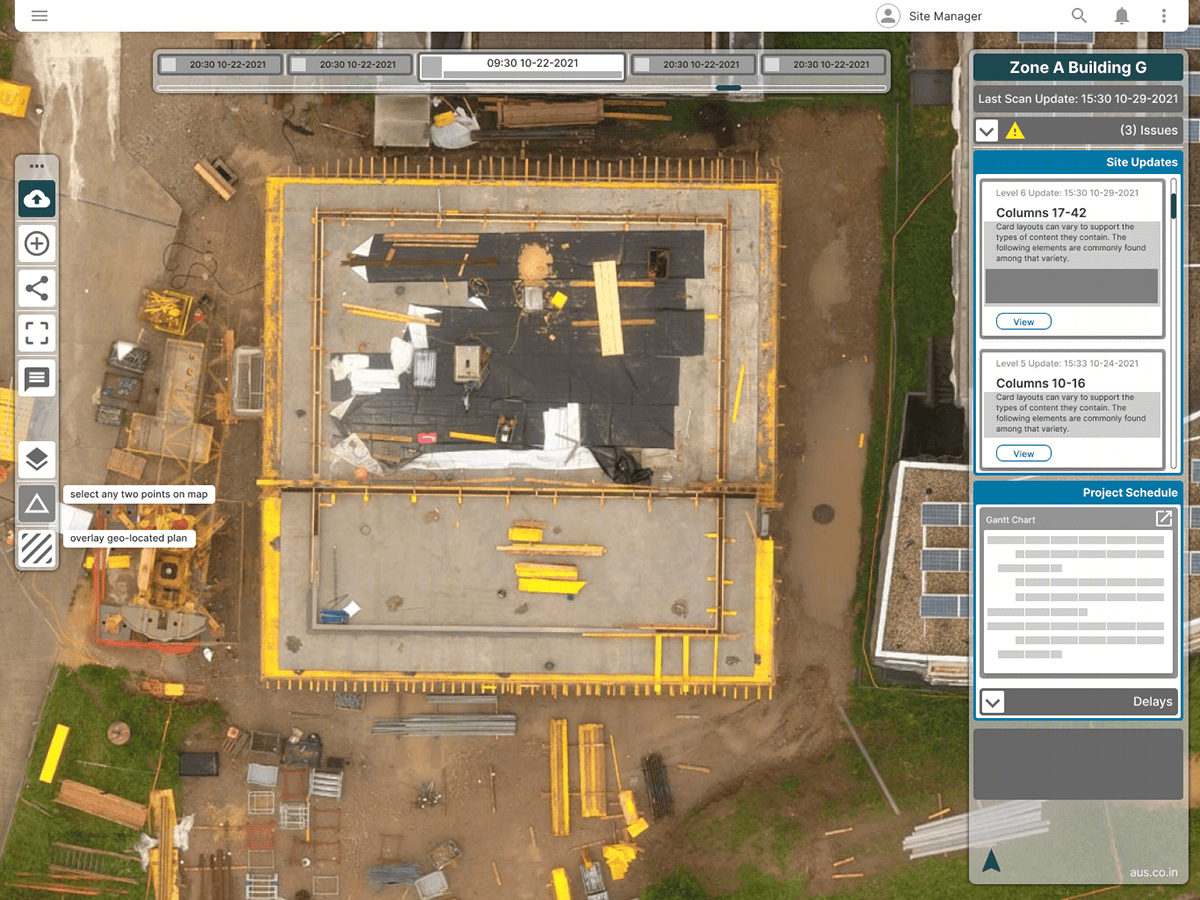This screenshot has width=1200, height=900.
Task: Click the leftmost 20:30 10-22-2021 timeline card
Action: click(222, 64)
